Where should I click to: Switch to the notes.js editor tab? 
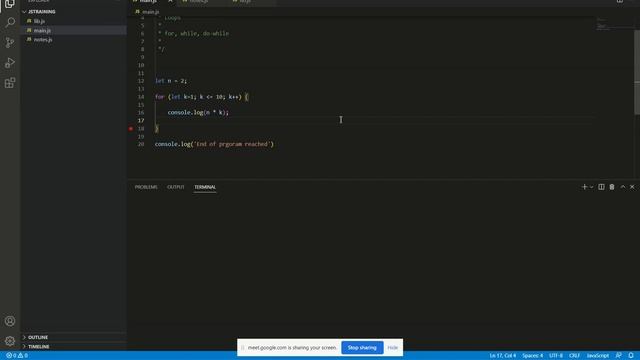click(199, 2)
